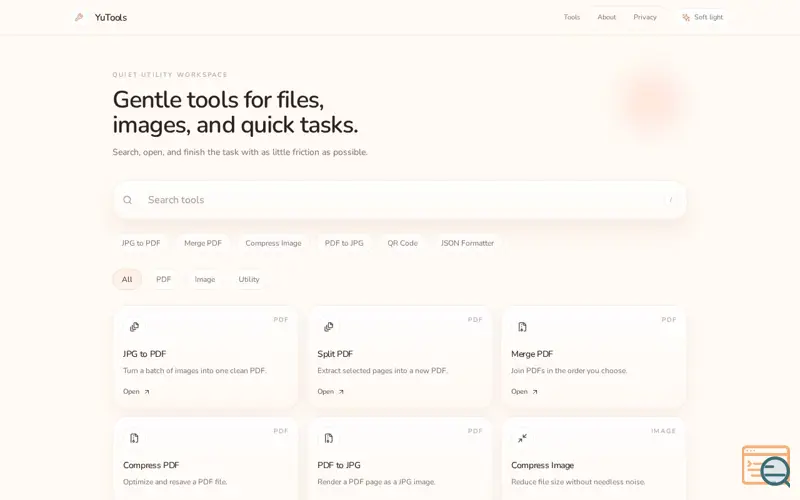This screenshot has height=500, width=800.
Task: Click the Split PDF card icon
Action: tap(329, 327)
